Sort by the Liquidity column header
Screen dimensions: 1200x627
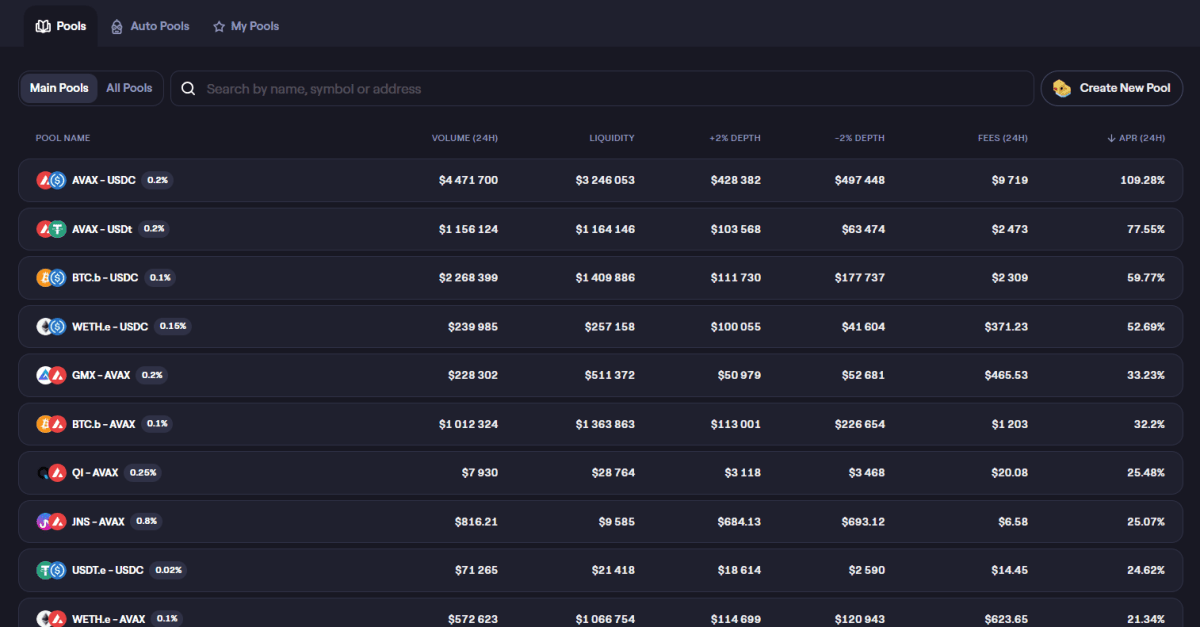(612, 138)
